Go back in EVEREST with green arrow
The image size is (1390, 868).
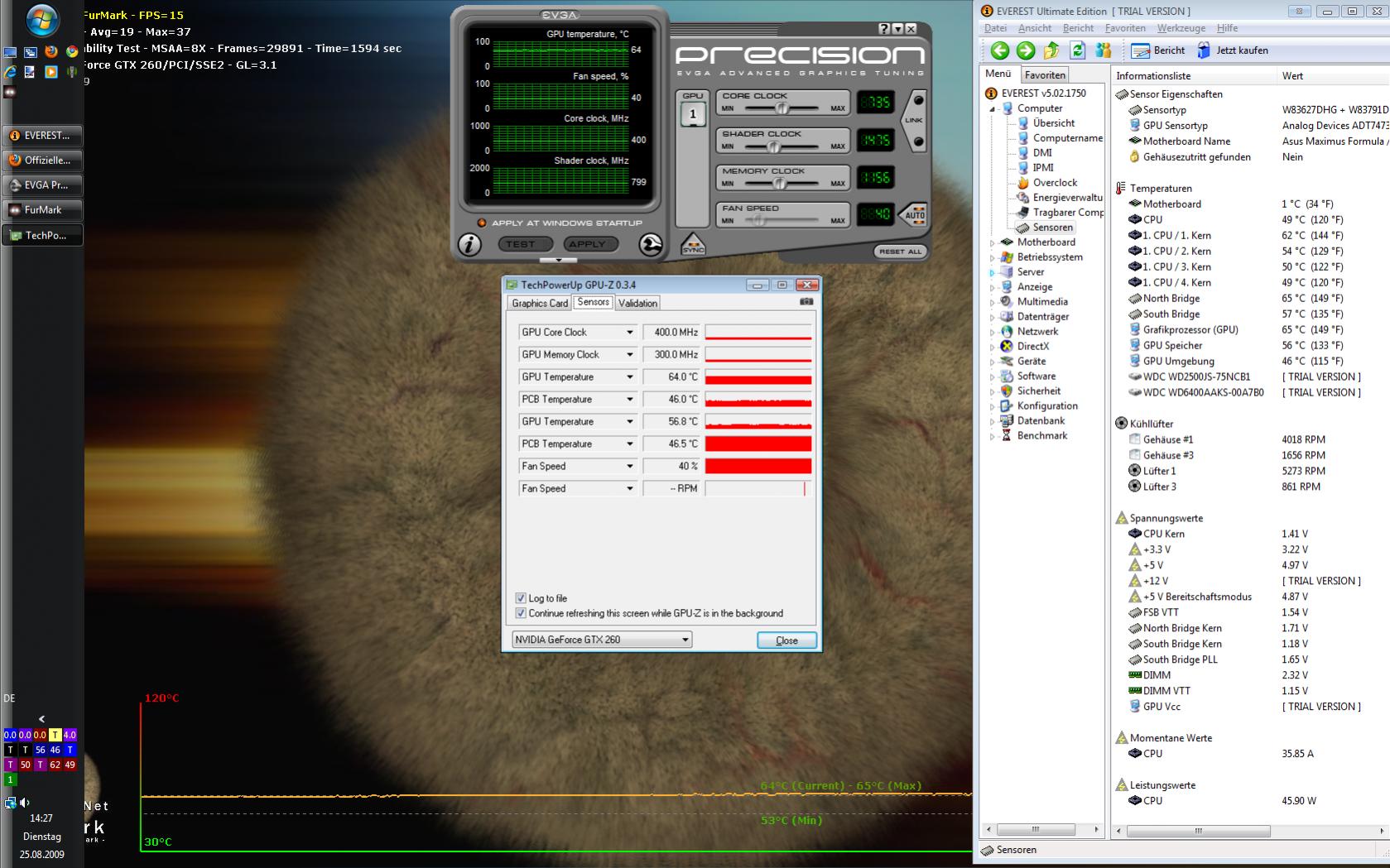(x=1000, y=50)
